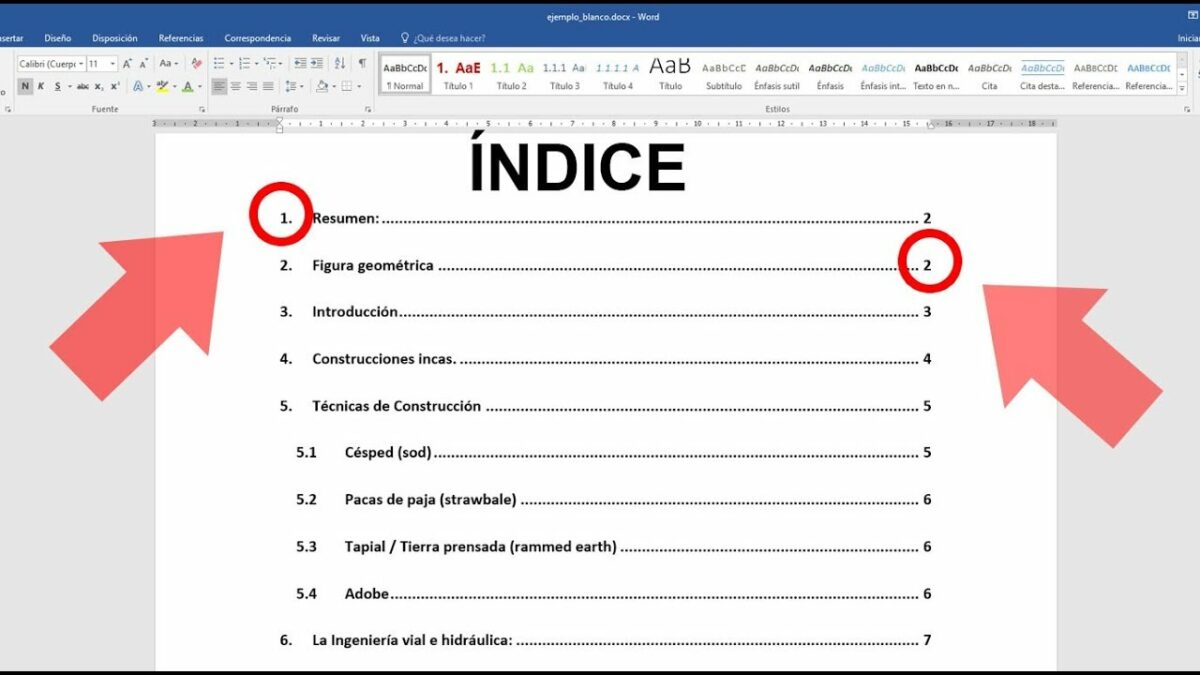Image resolution: width=1200 pixels, height=675 pixels.
Task: Click the superscript formatting icon
Action: 115,85
